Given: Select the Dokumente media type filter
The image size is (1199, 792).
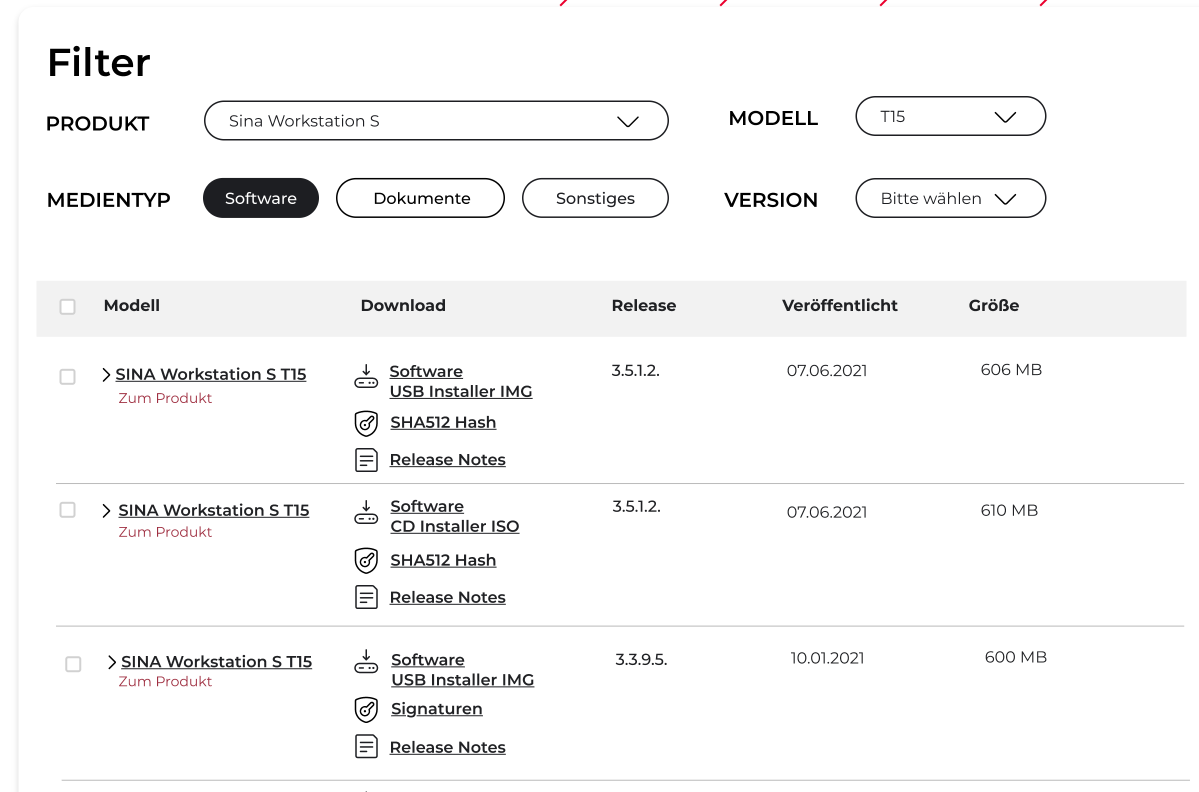Looking at the screenshot, I should pos(421,198).
